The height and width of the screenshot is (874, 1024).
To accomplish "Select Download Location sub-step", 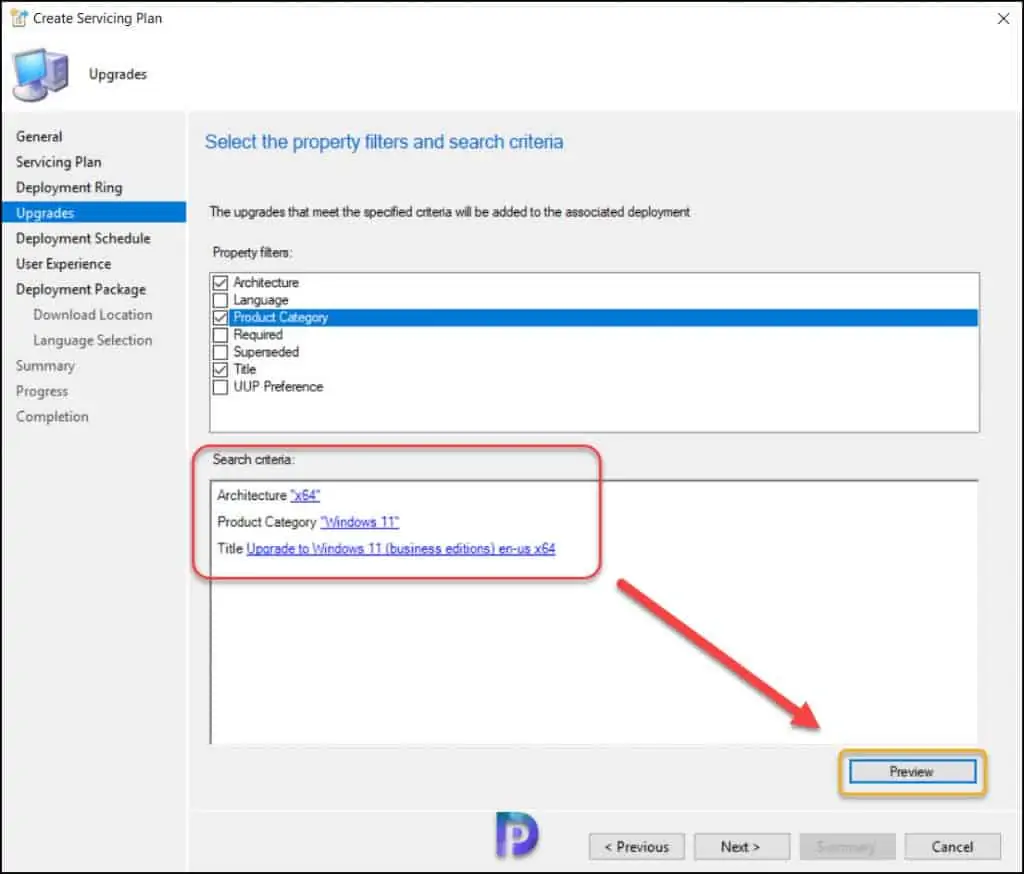I will [x=93, y=315].
